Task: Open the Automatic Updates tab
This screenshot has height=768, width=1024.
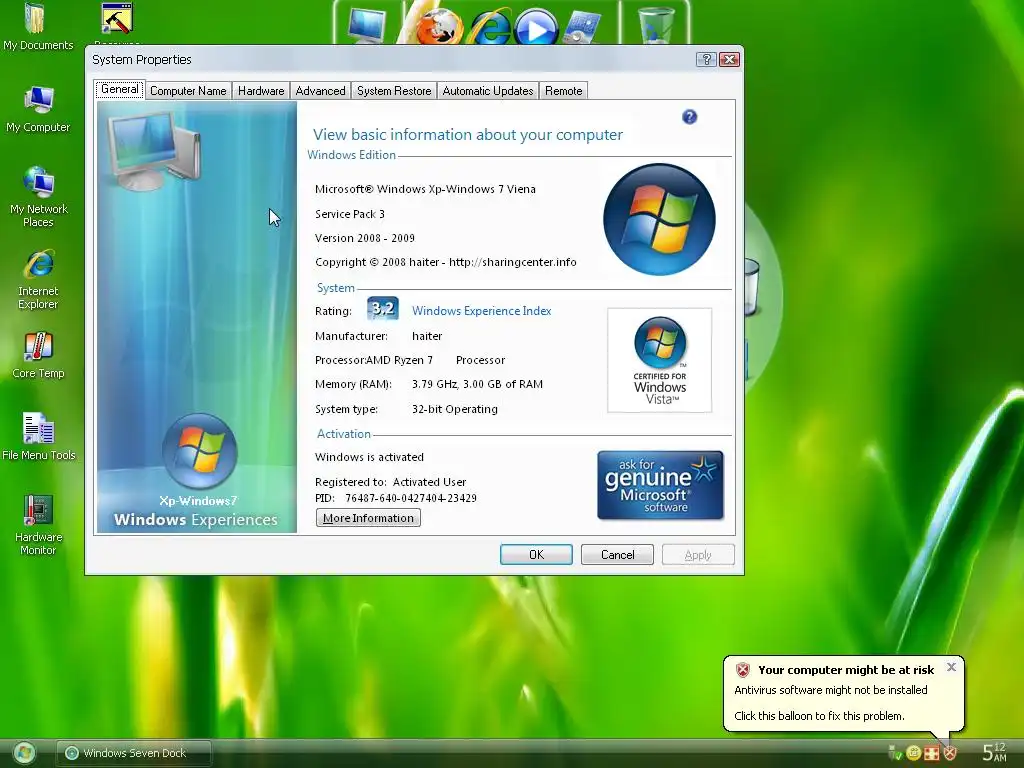Action: (x=488, y=91)
